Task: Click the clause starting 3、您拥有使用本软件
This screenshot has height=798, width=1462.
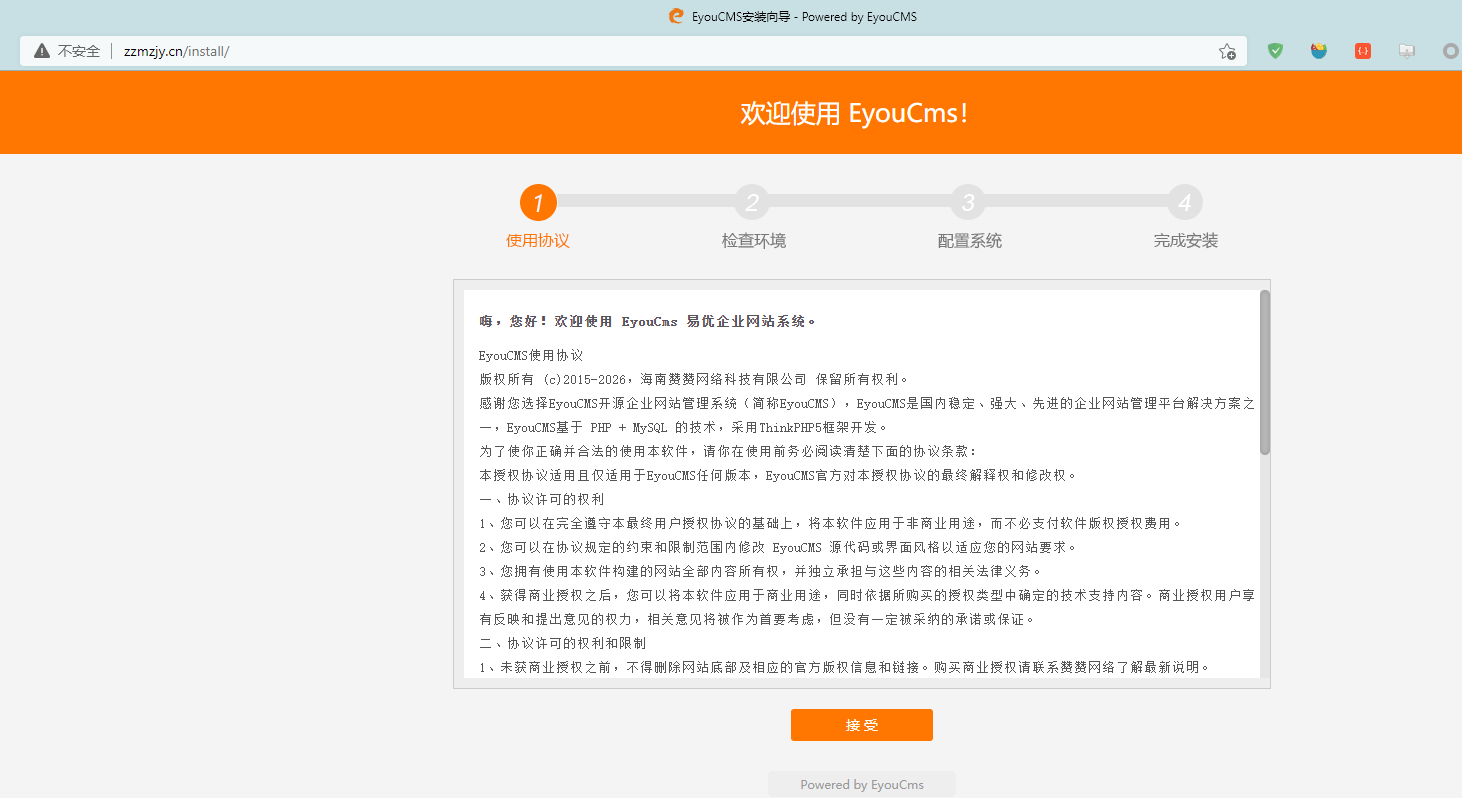Action: [761, 571]
